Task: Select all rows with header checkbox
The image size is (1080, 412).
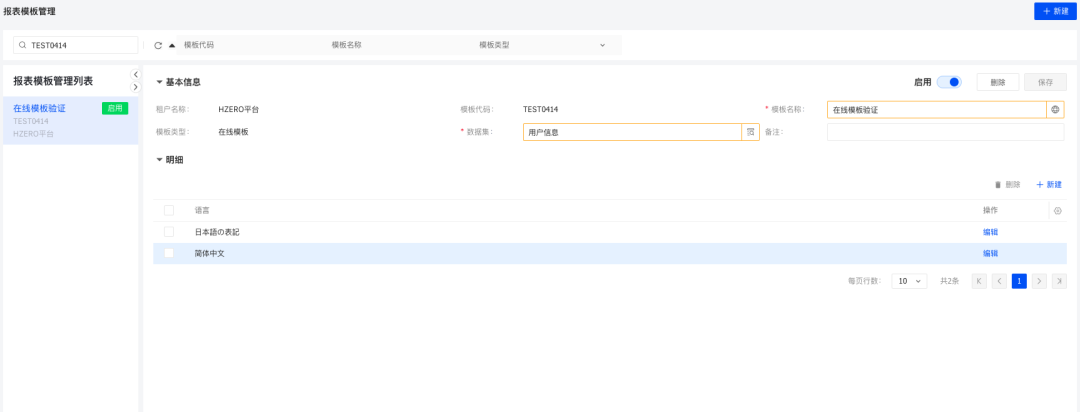Action: [169, 210]
